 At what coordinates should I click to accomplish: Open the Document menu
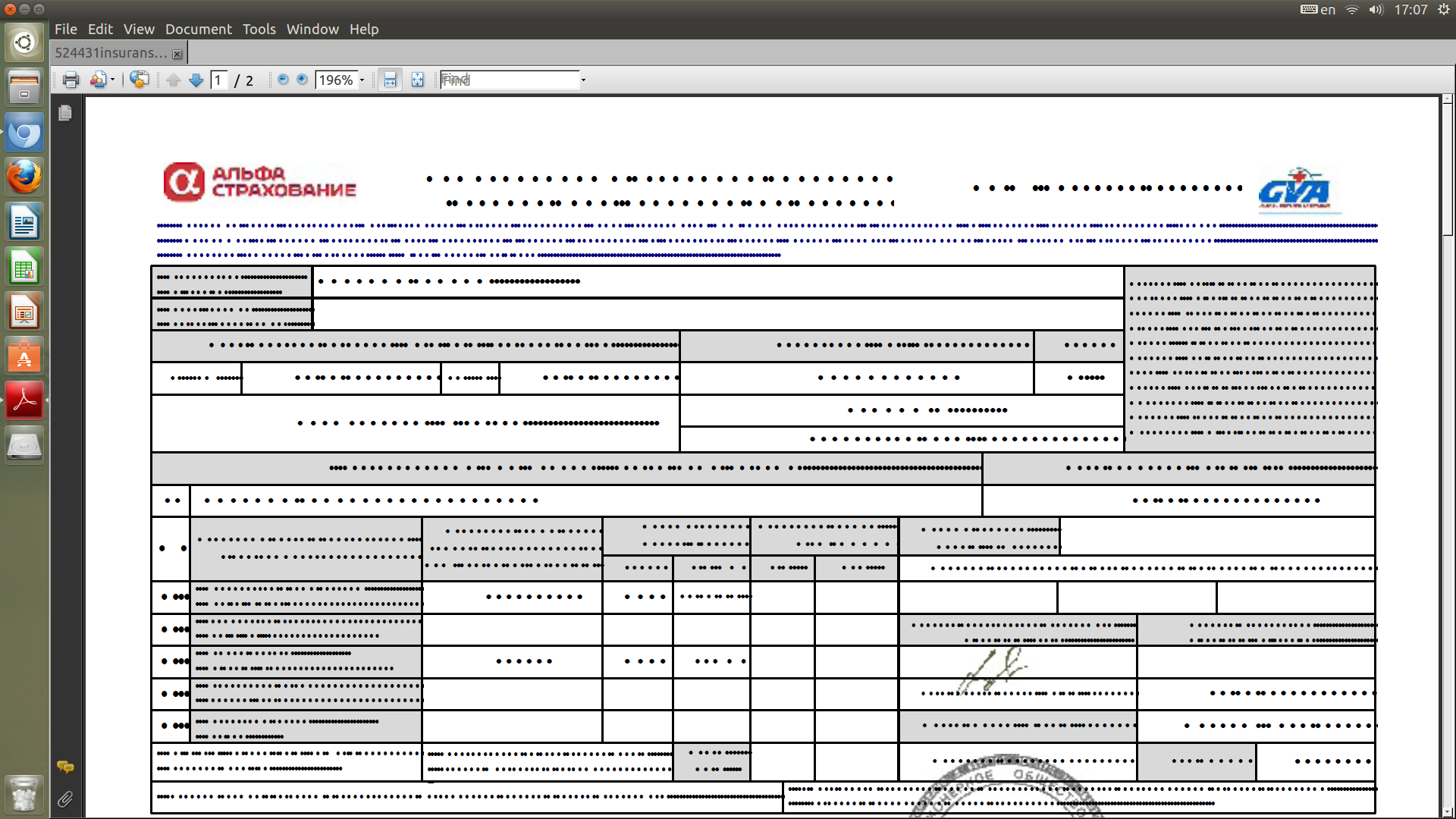click(199, 29)
